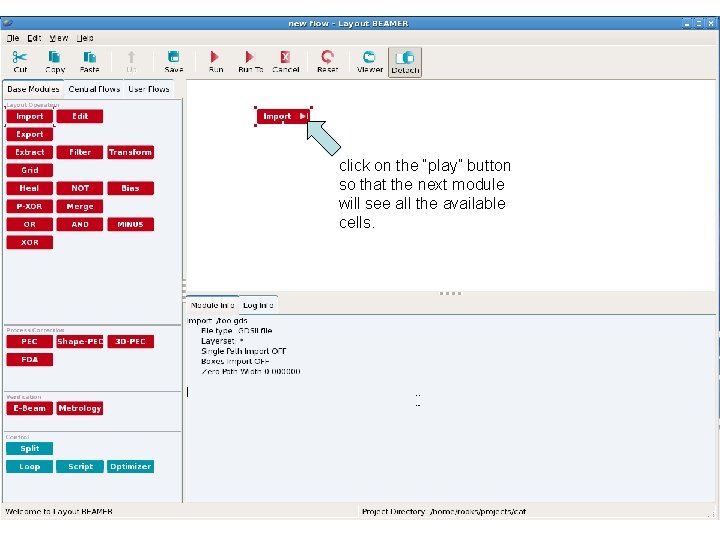720x540 pixels.
Task: Cancel execution with the Cancel icon
Action: coord(285,56)
